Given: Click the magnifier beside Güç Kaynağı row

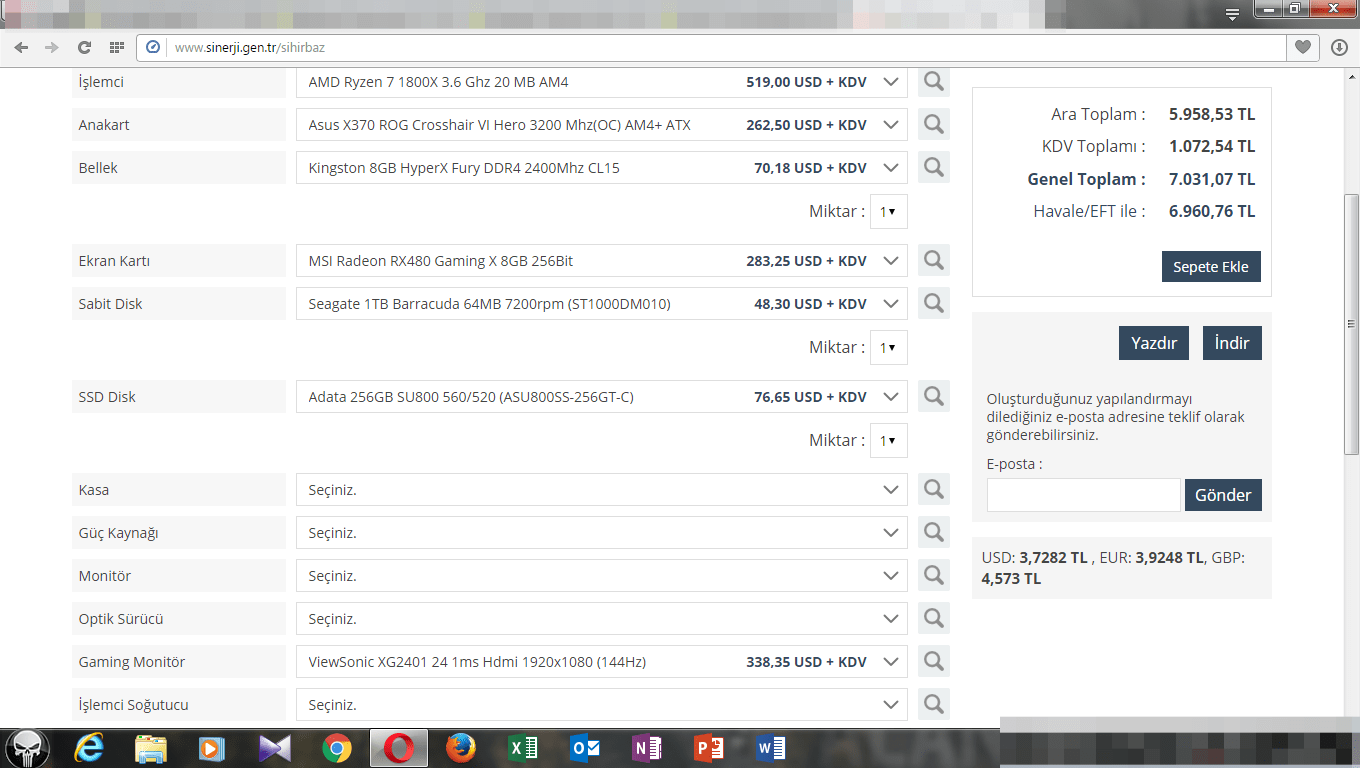Looking at the screenshot, I should [934, 533].
